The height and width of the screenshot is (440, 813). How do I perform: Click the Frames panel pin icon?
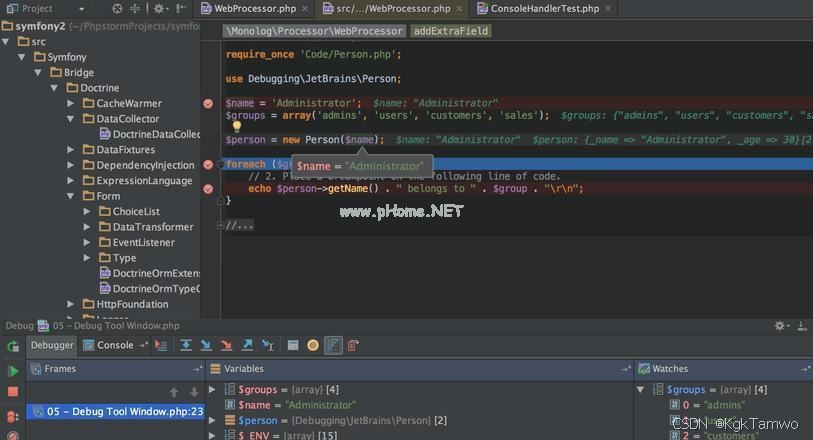[198, 369]
